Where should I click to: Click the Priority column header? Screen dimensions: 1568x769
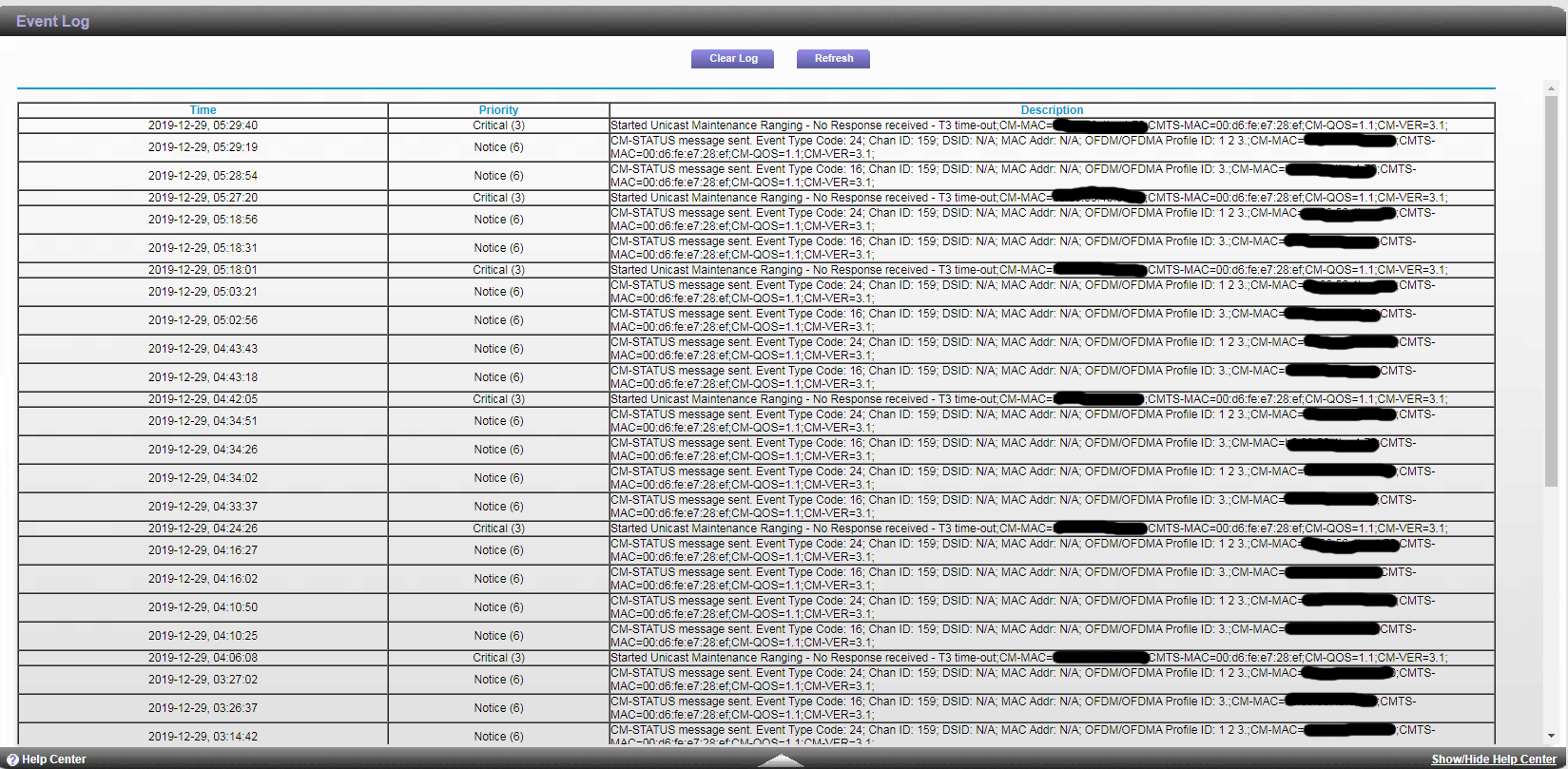point(498,110)
